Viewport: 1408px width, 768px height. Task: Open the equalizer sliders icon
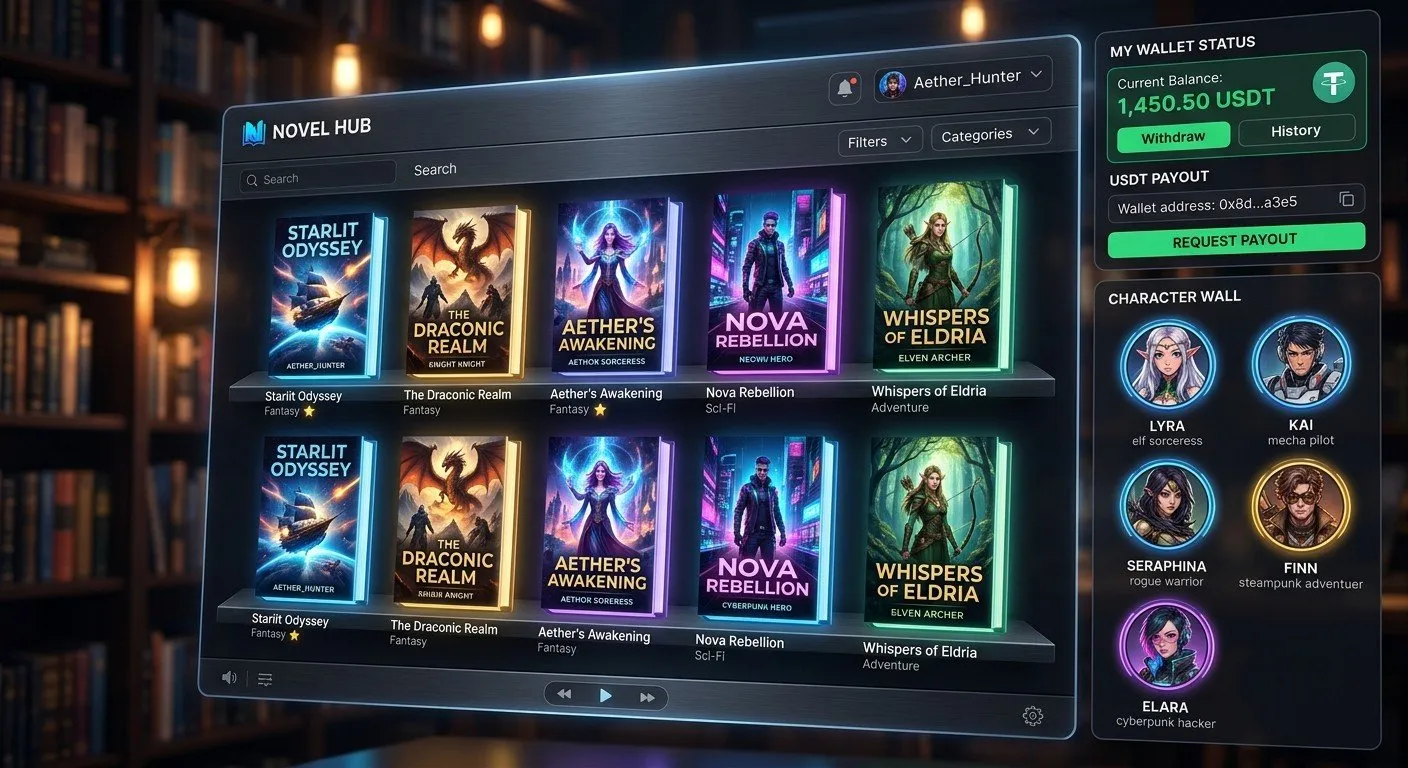(x=265, y=680)
